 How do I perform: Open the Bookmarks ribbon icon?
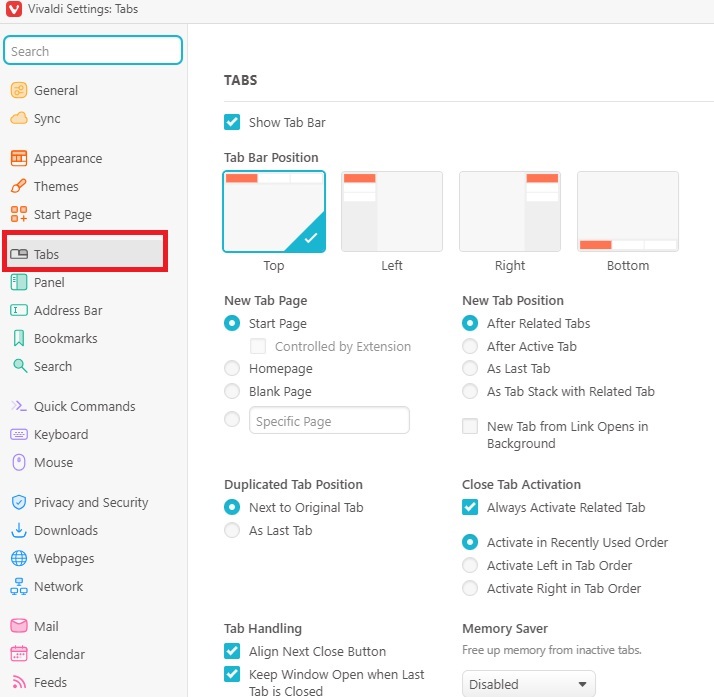(x=19, y=338)
